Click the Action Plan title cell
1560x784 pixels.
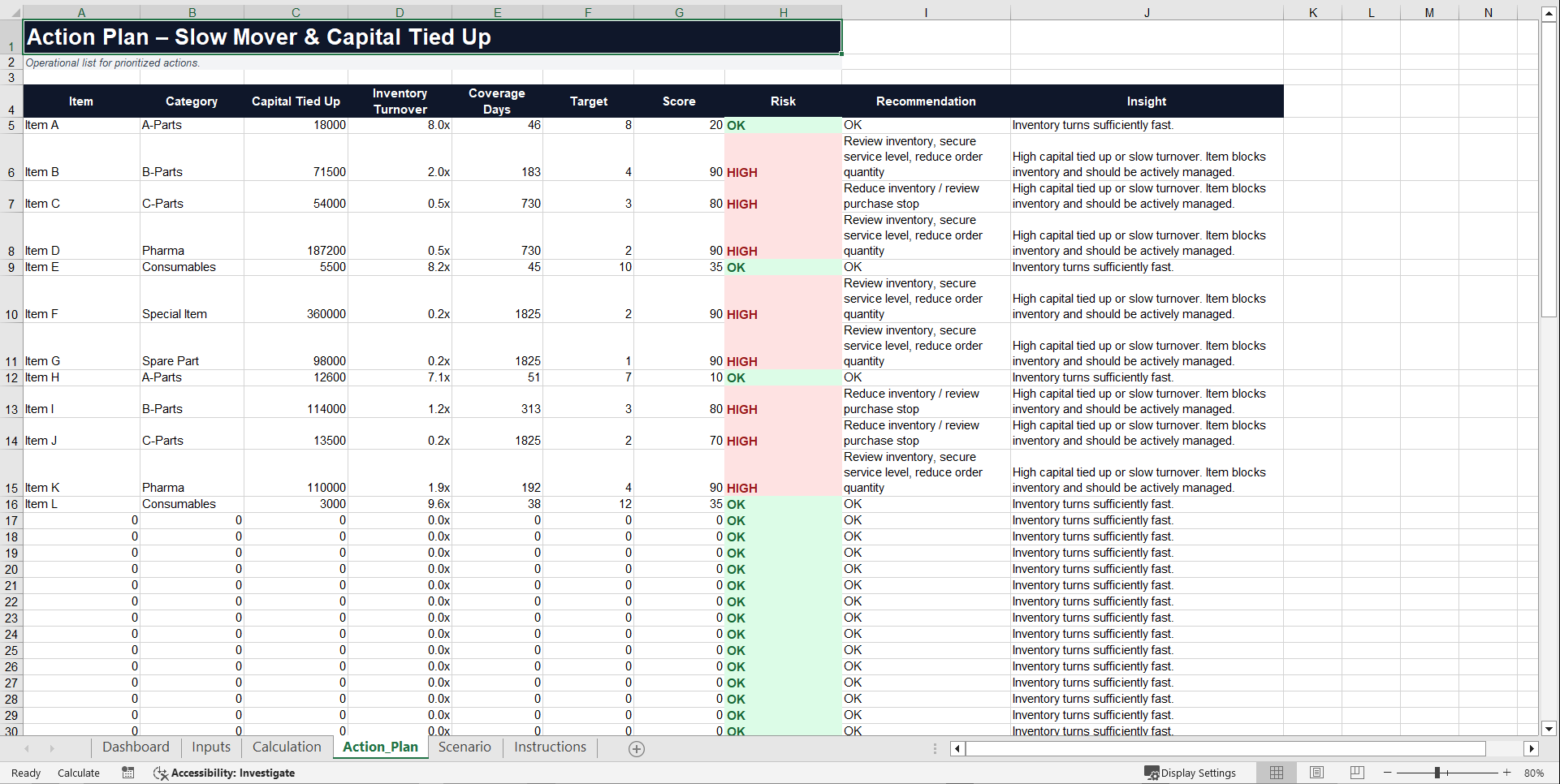tap(432, 37)
